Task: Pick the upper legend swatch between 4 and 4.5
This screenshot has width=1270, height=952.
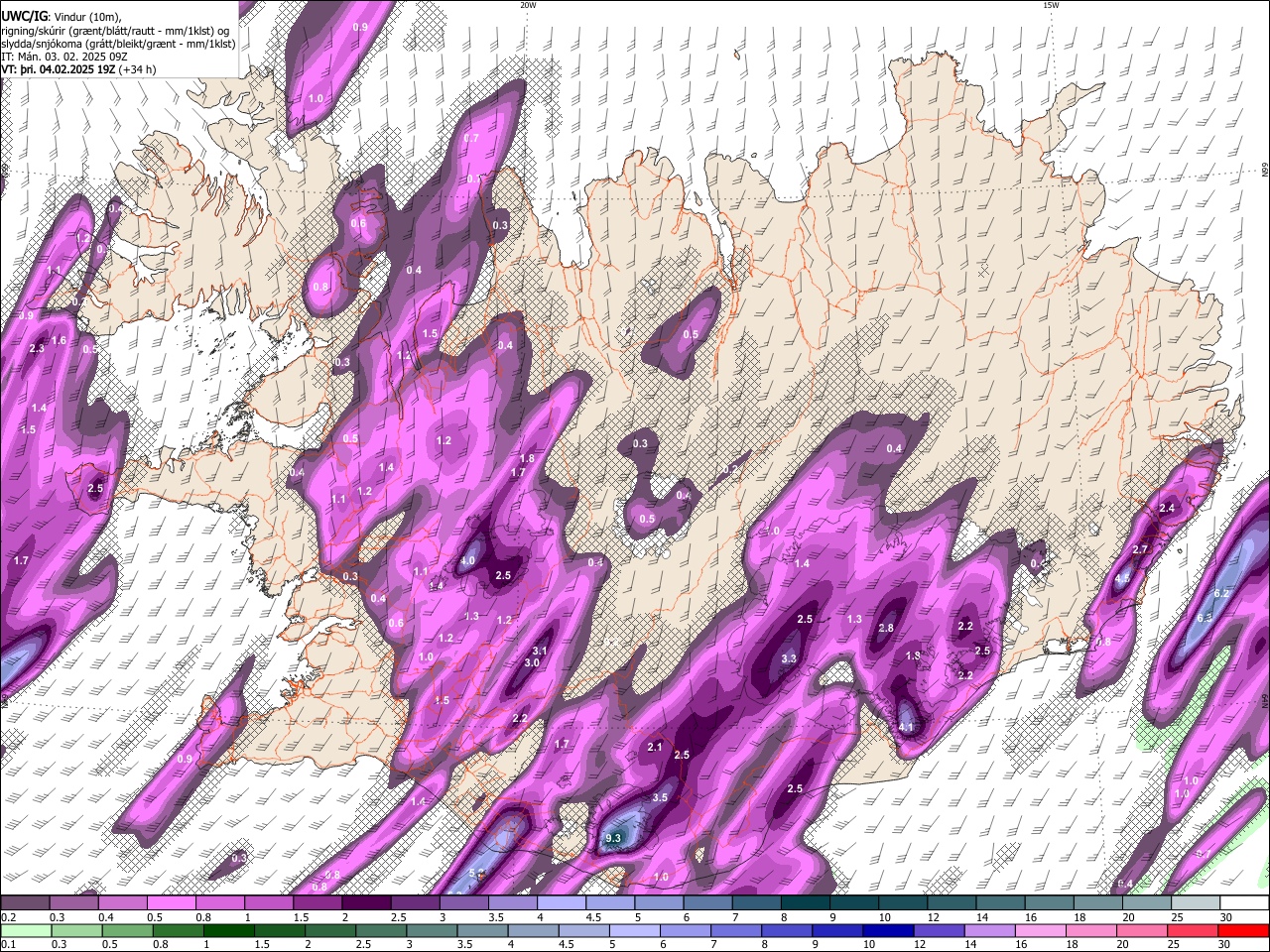Action: click(x=562, y=902)
